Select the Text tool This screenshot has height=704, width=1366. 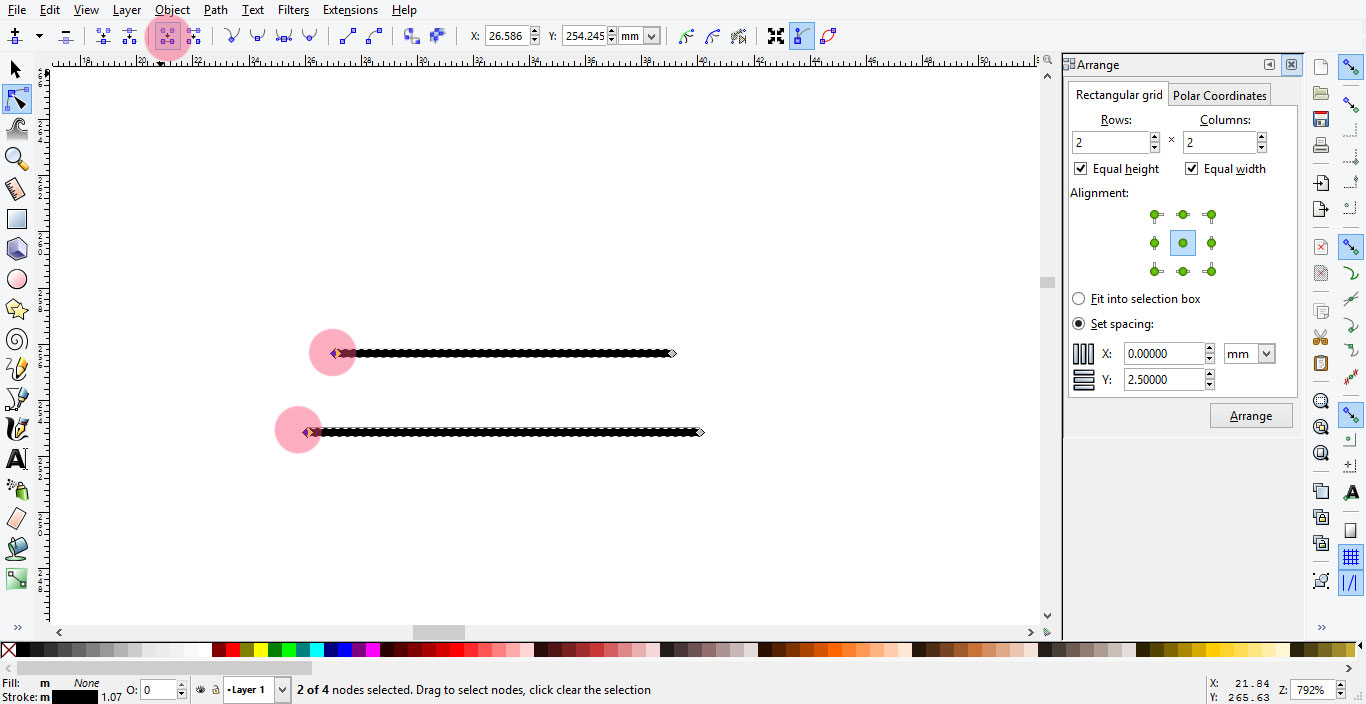tap(16, 459)
